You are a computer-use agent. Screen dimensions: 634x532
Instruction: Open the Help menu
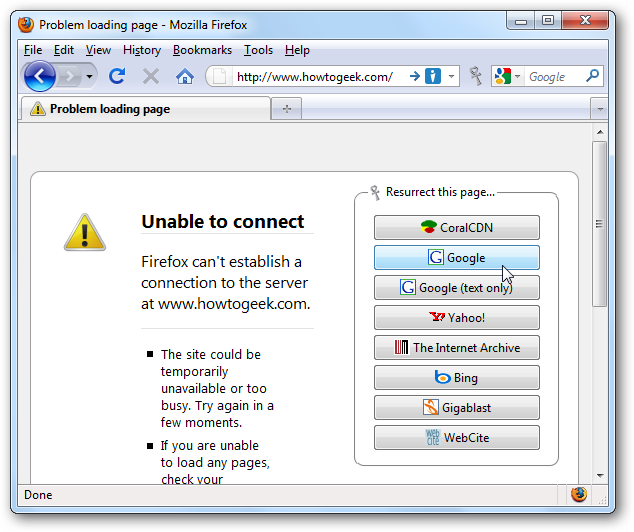tap(297, 50)
